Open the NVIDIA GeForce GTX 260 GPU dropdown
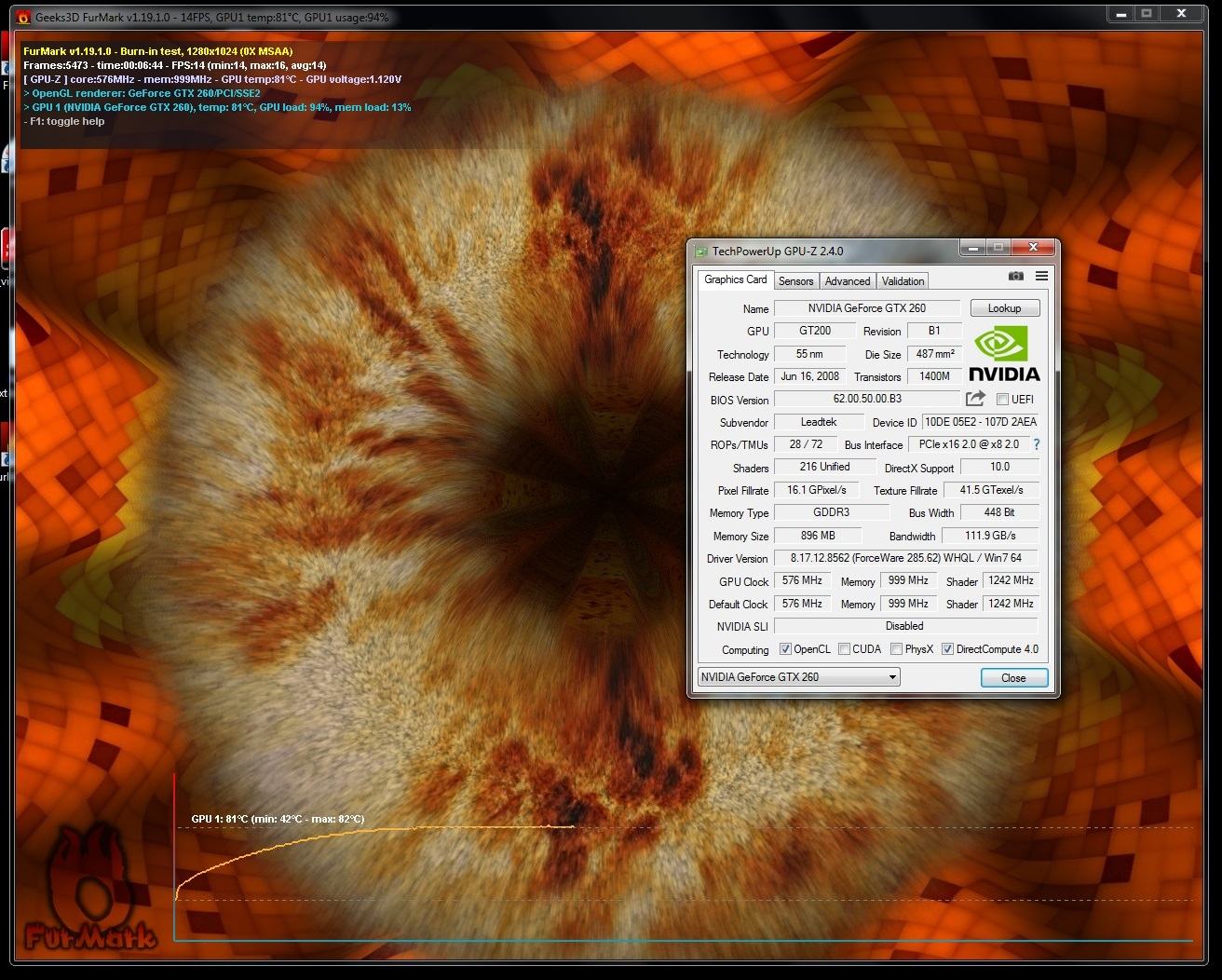Screen dimensions: 1222x980 [x=799, y=677]
